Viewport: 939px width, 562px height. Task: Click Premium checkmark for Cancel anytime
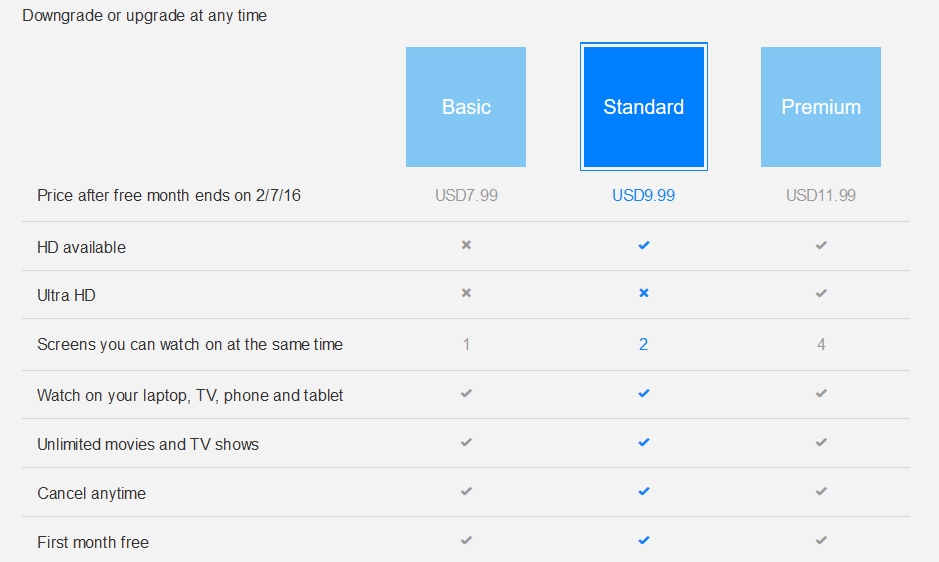click(821, 491)
